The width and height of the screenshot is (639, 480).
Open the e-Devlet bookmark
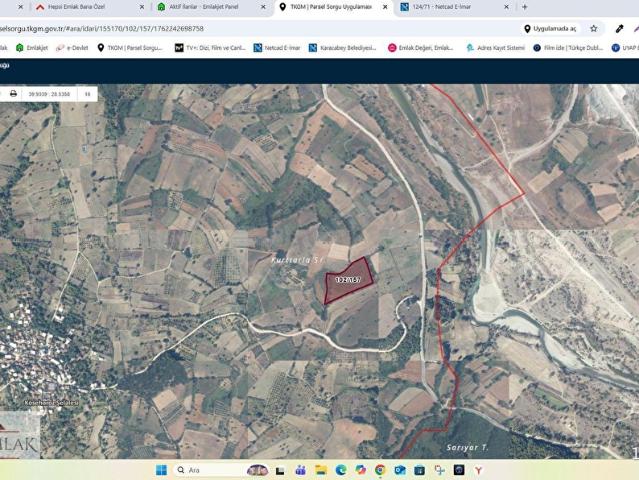[72, 47]
